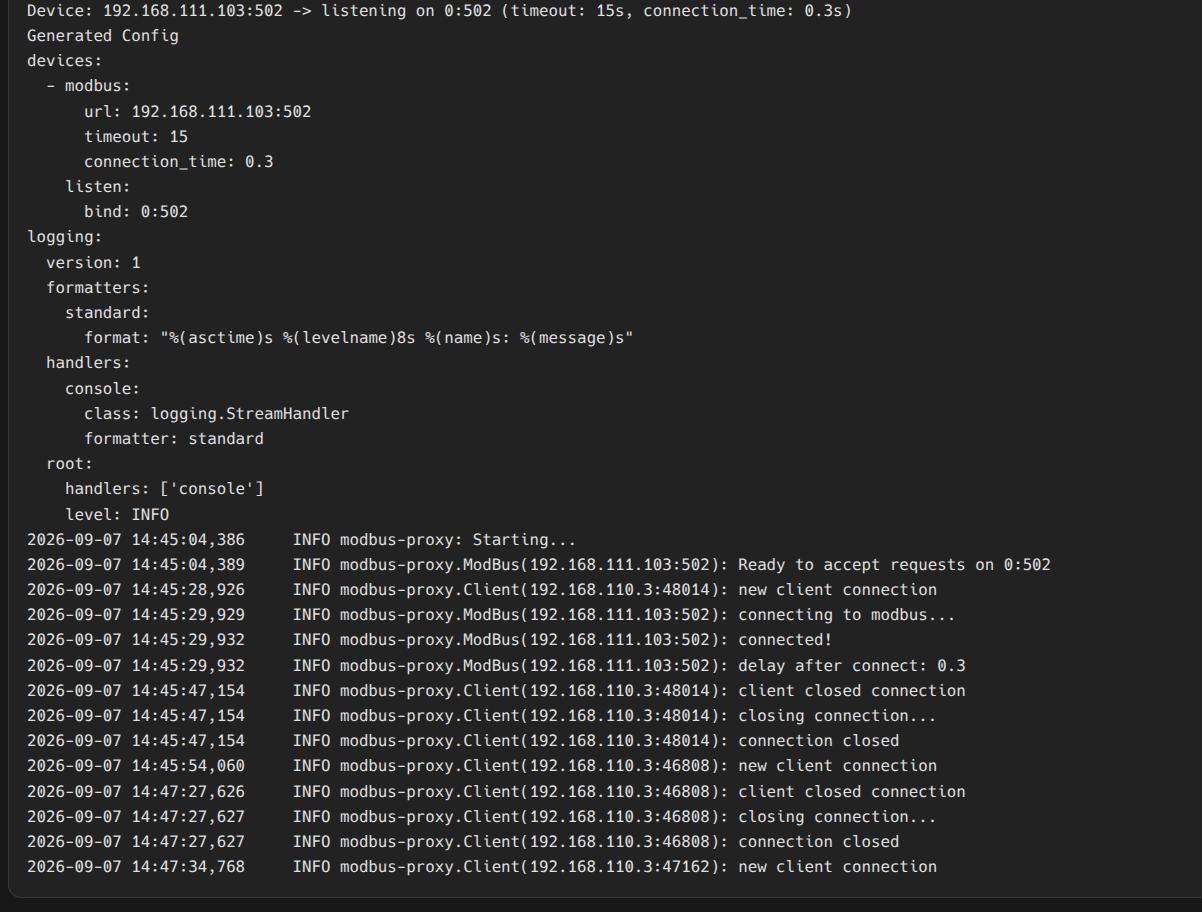Click the 'connection_time: 0.3' line

(x=178, y=161)
